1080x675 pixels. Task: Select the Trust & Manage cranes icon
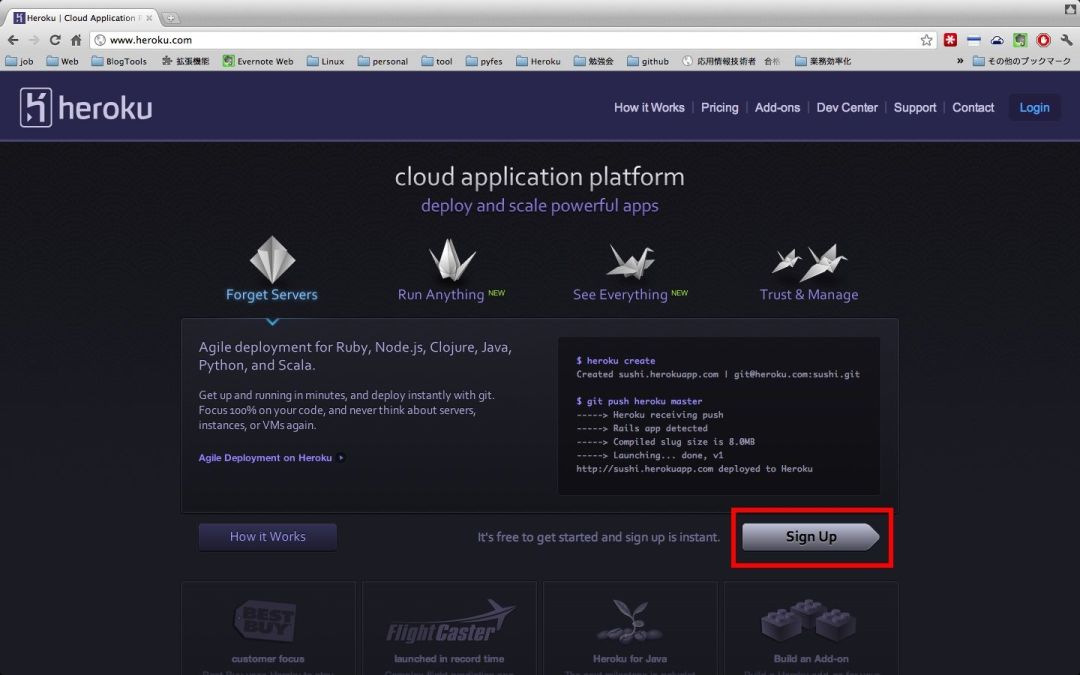tap(809, 262)
